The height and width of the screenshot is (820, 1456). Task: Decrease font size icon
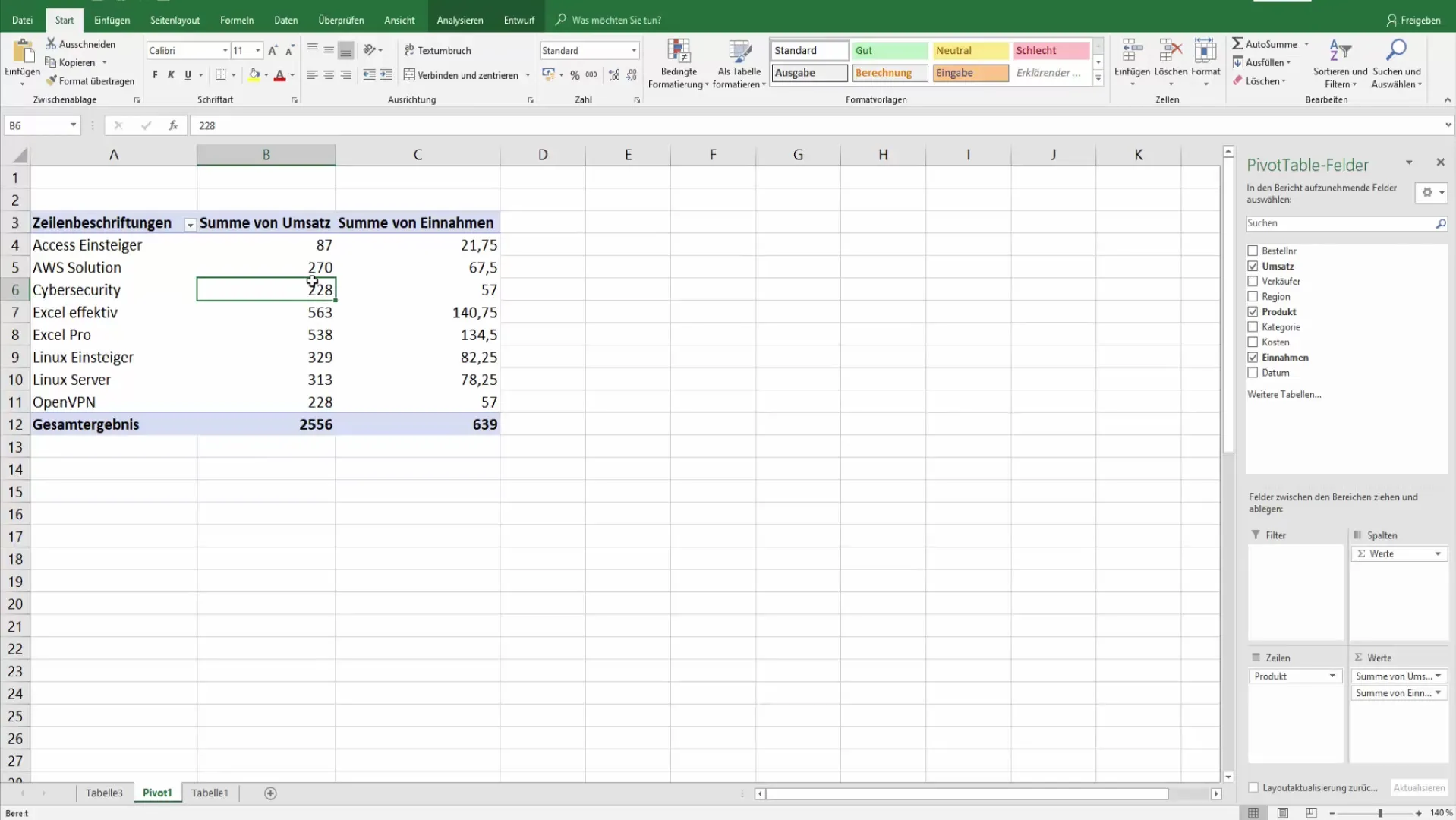point(289,50)
